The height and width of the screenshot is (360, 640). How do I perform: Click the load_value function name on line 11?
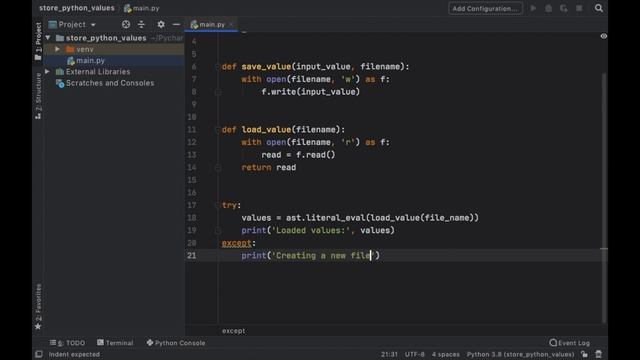click(x=266, y=129)
